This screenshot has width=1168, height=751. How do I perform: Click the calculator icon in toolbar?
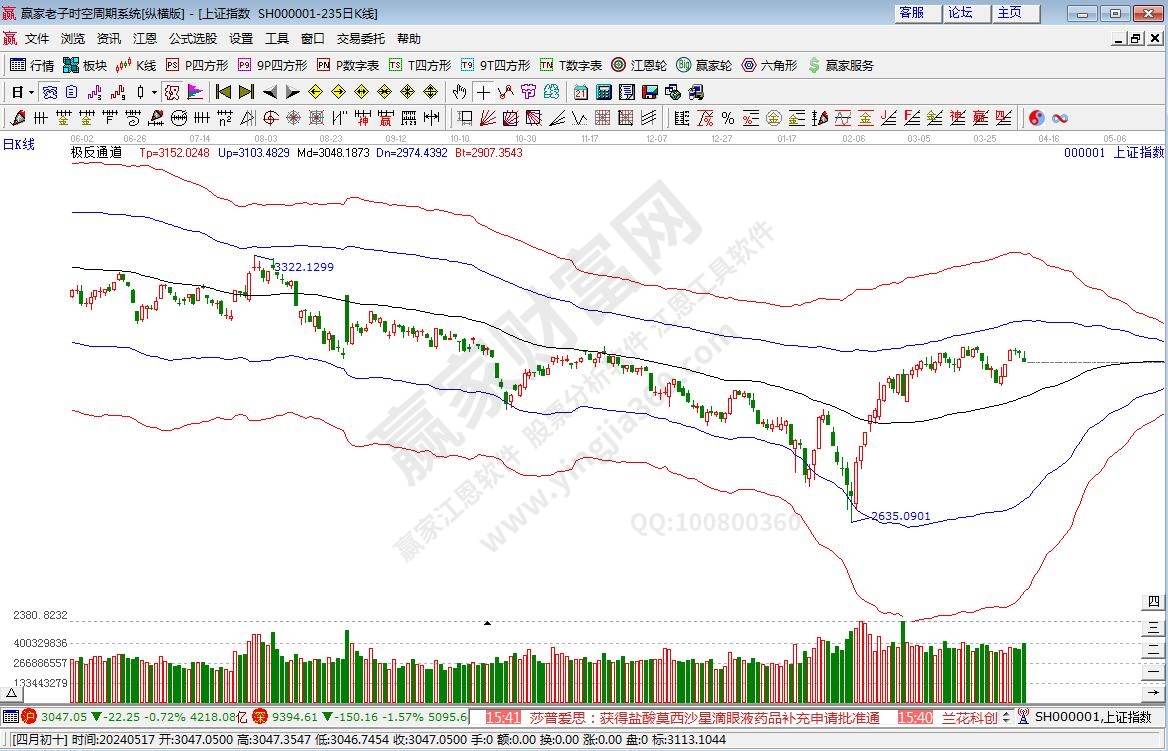click(x=603, y=92)
